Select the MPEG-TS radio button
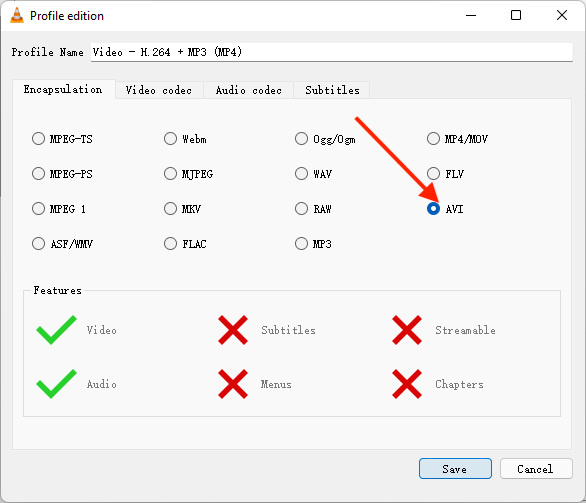The image size is (586, 503). [38, 139]
